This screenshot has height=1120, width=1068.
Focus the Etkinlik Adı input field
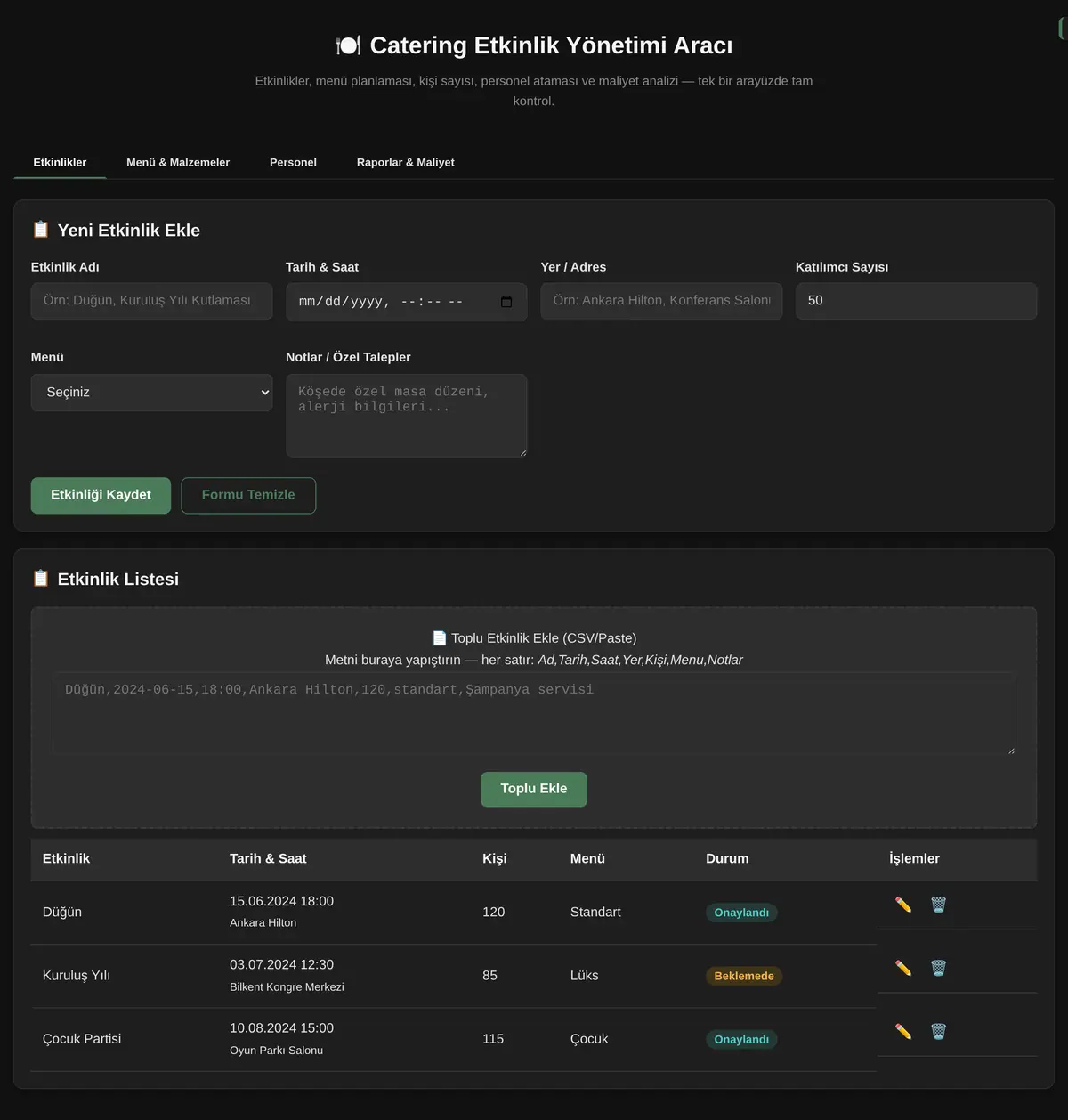[151, 301]
